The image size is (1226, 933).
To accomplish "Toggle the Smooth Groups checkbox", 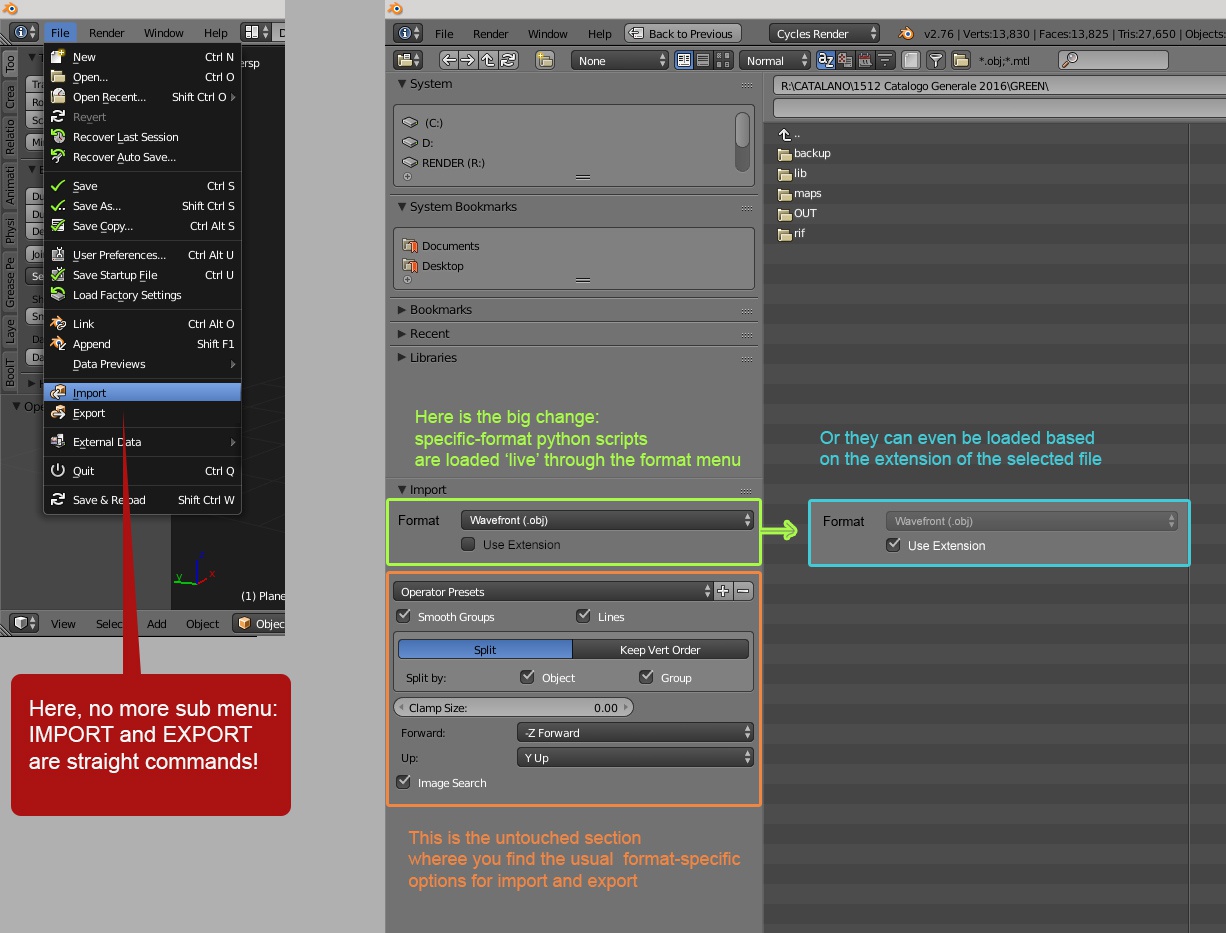I will [404, 616].
